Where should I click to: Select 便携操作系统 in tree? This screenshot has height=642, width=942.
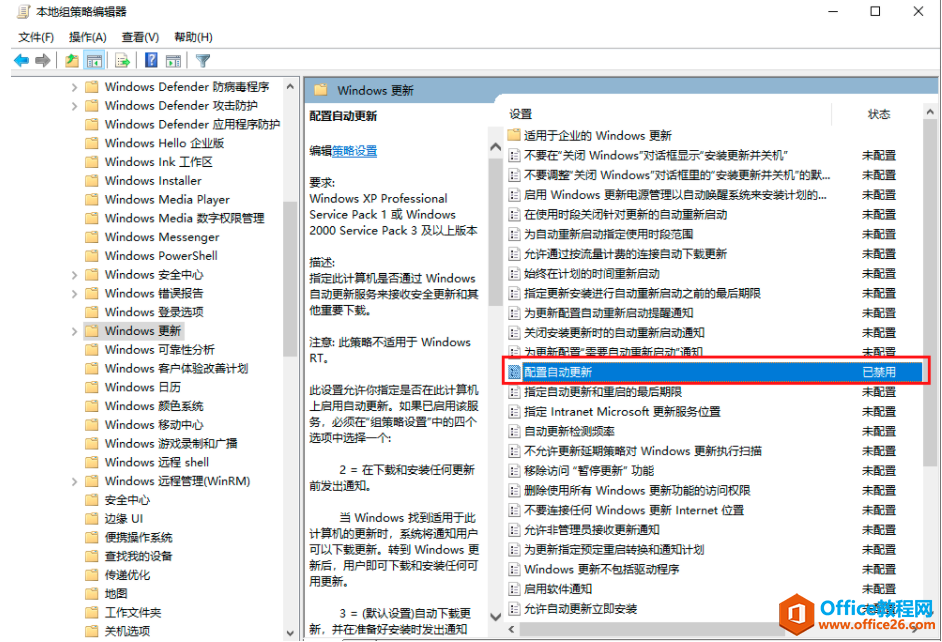tap(139, 538)
